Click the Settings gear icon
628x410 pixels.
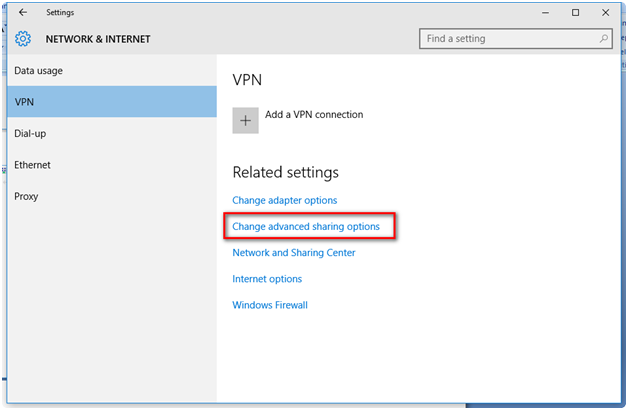(x=23, y=39)
